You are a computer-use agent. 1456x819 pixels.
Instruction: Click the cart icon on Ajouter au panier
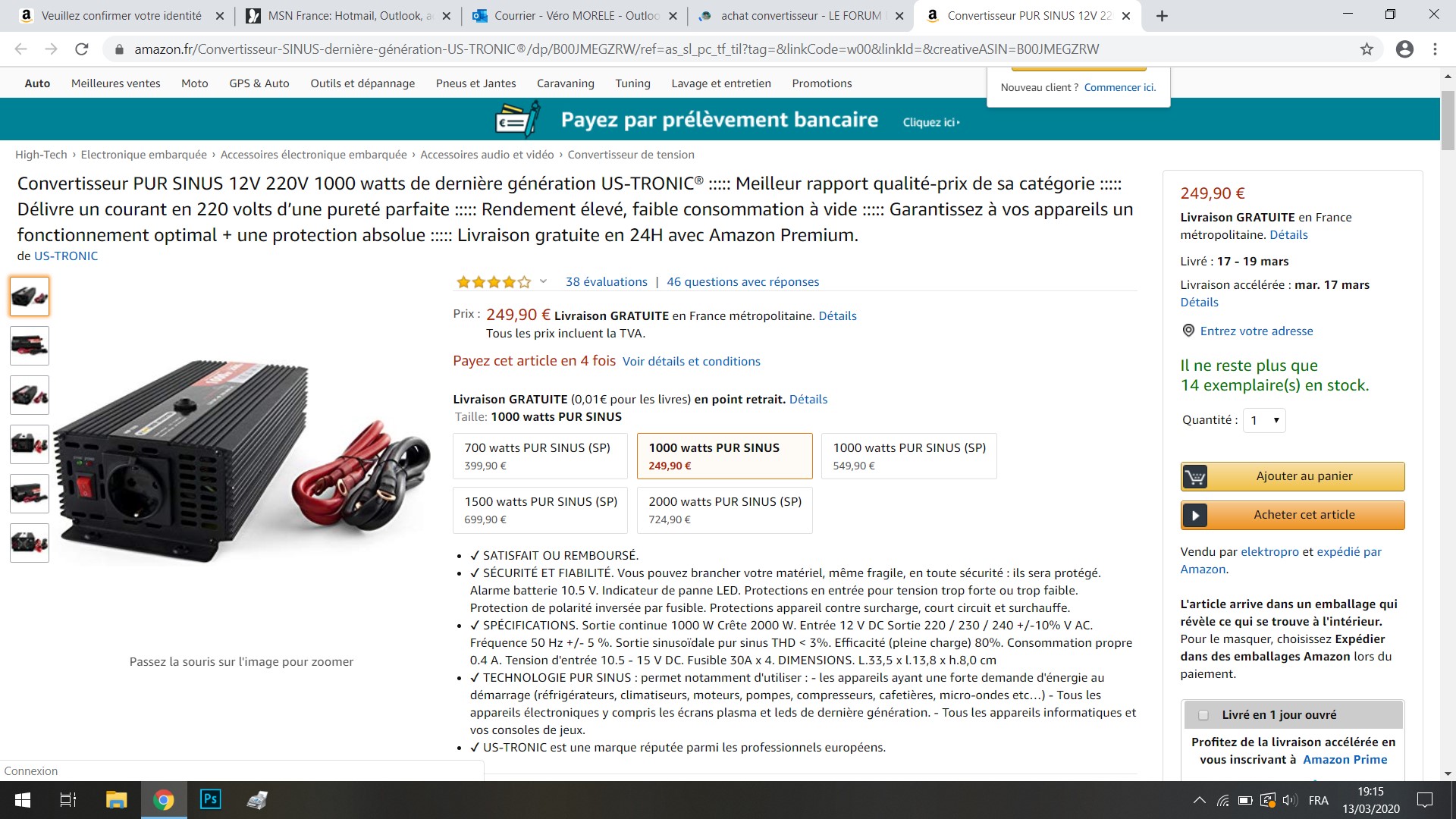(x=1194, y=476)
